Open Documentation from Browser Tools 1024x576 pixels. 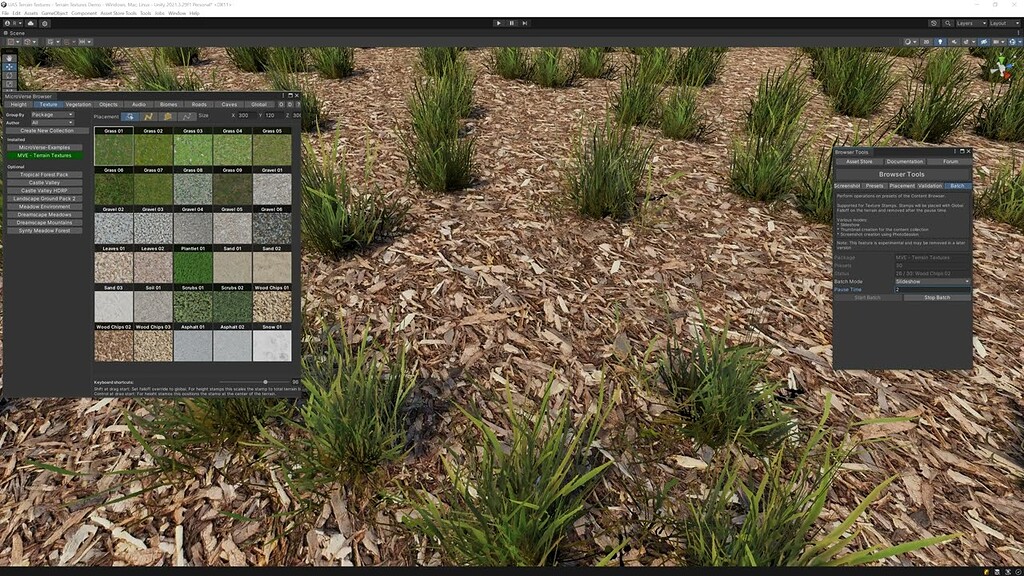click(903, 161)
